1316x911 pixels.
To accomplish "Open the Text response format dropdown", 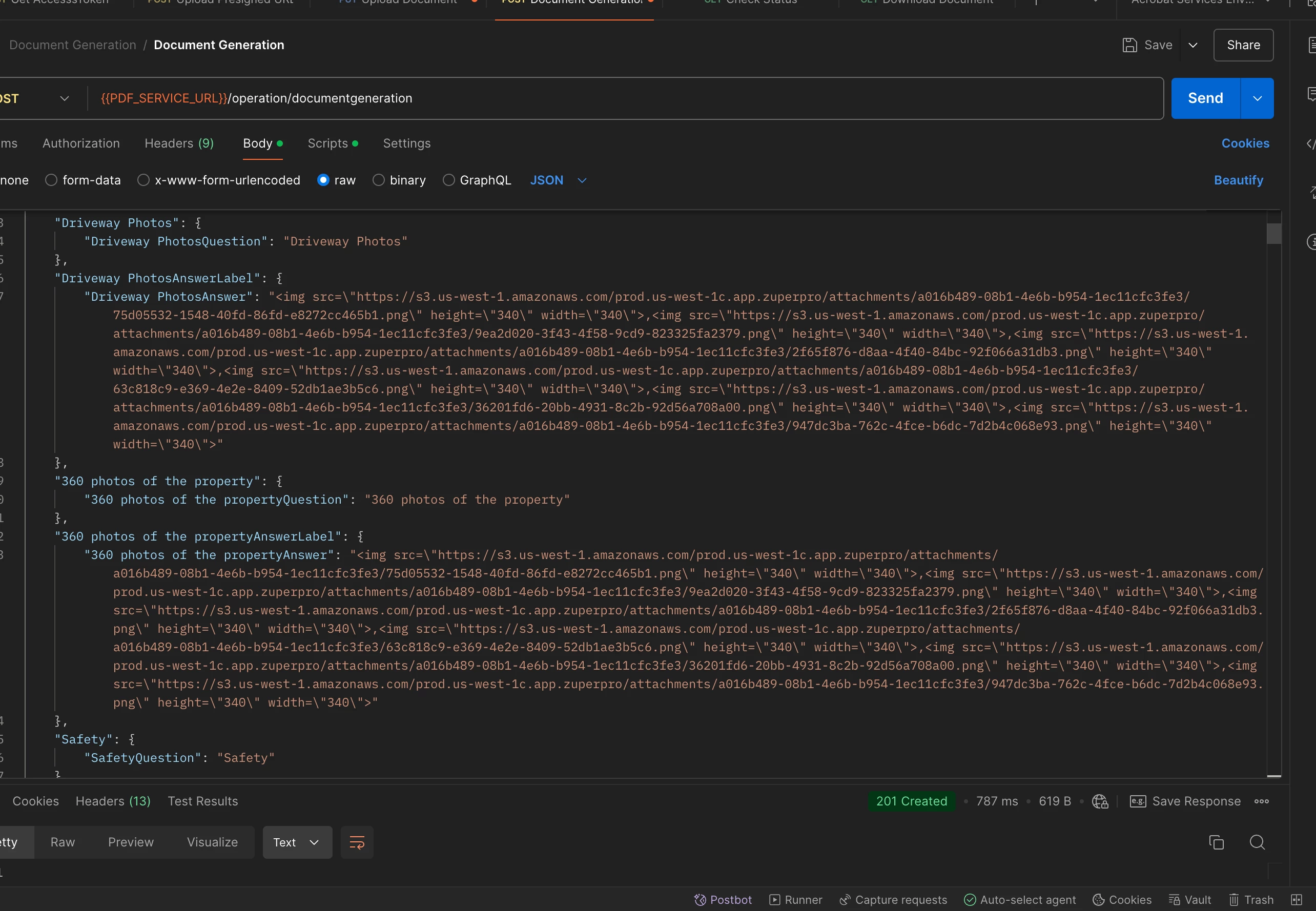I will pos(297,842).
